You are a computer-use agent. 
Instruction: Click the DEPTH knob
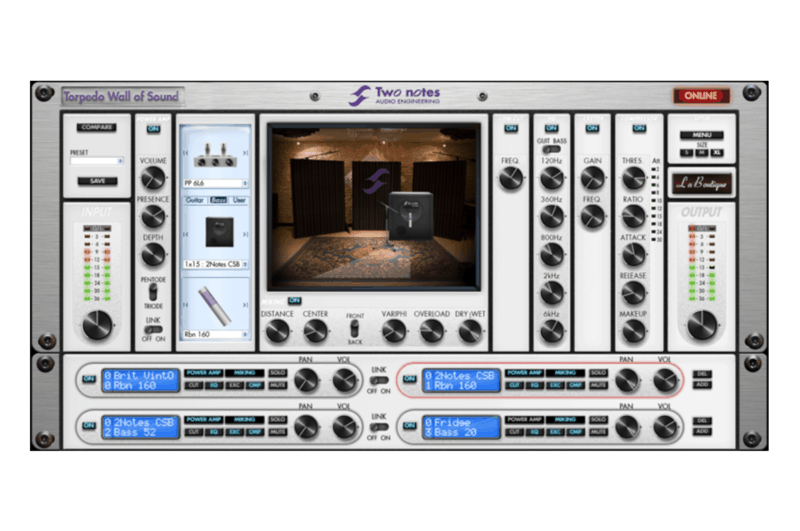pos(153,255)
